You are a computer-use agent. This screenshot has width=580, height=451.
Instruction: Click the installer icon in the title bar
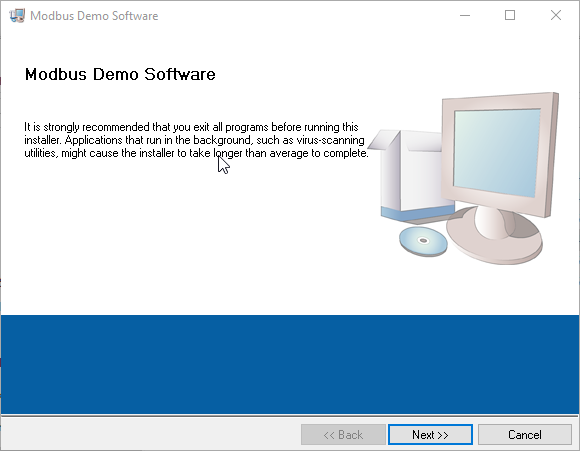click(17, 16)
